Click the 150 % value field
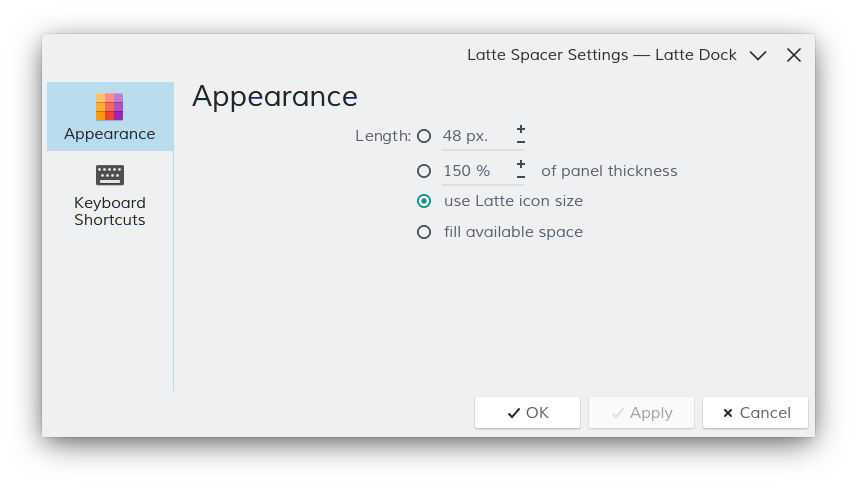The width and height of the screenshot is (857, 487). click(x=478, y=171)
